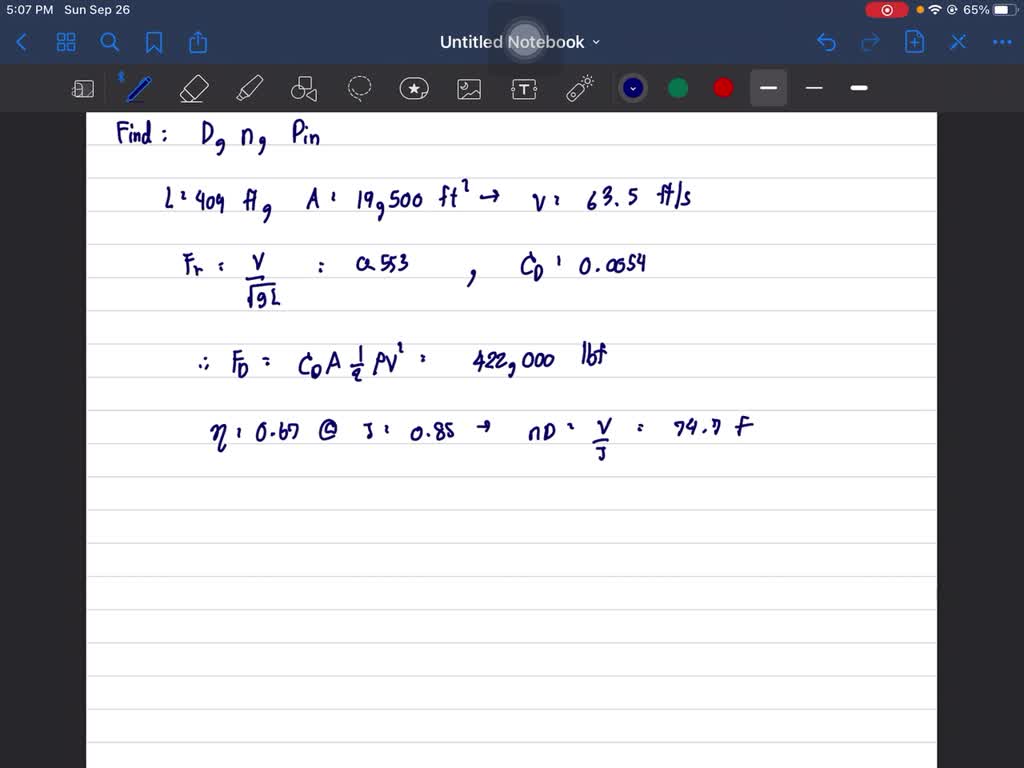Enable the laser pointer tool
The height and width of the screenshot is (768, 1024).
[580, 88]
